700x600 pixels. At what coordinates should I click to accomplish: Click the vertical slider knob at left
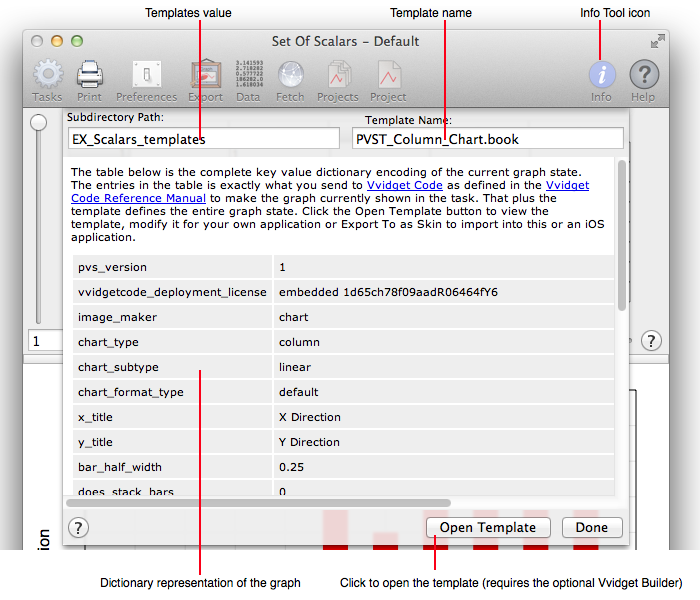[x=38, y=122]
